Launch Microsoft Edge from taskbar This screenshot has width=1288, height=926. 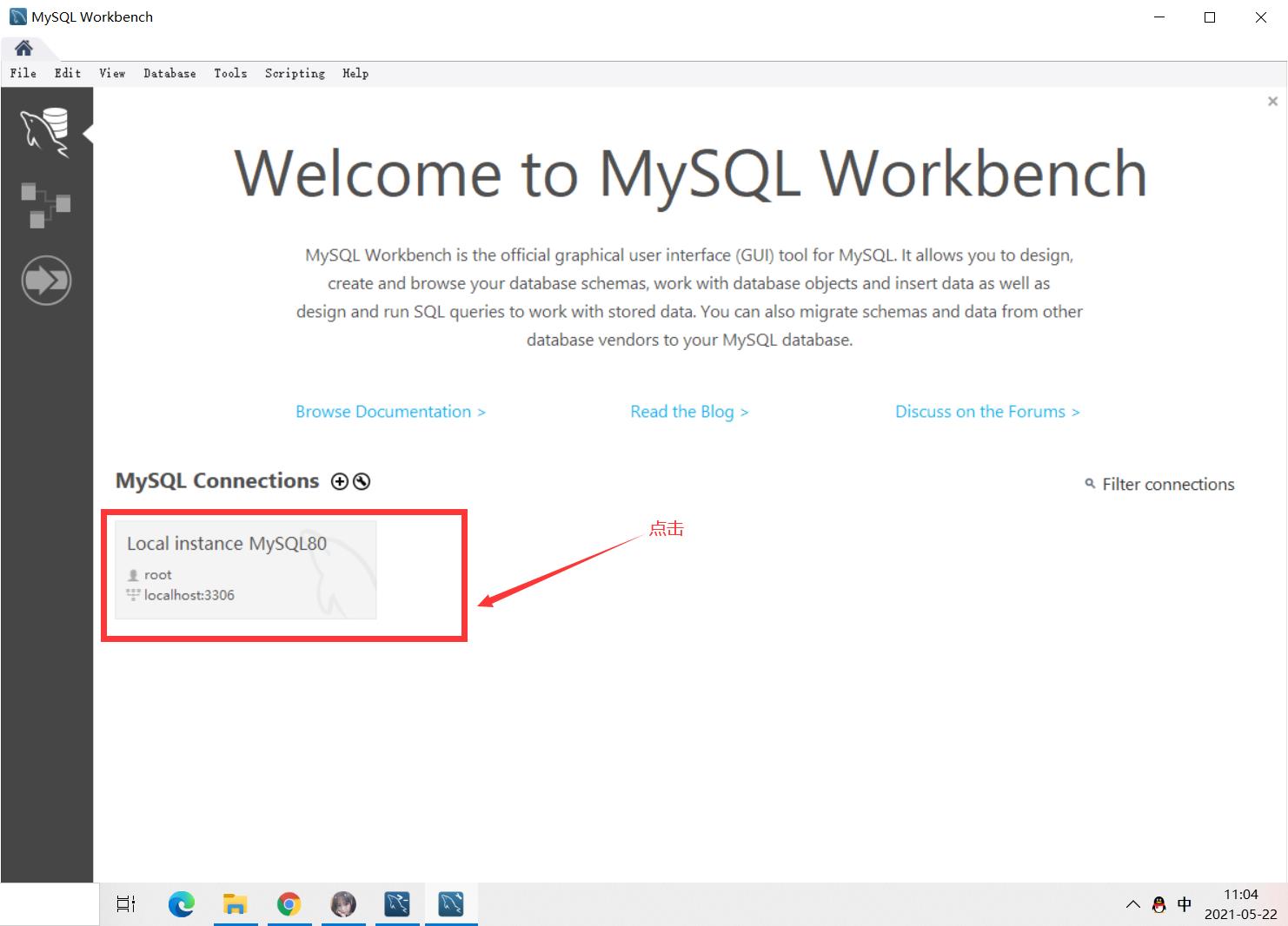click(182, 904)
